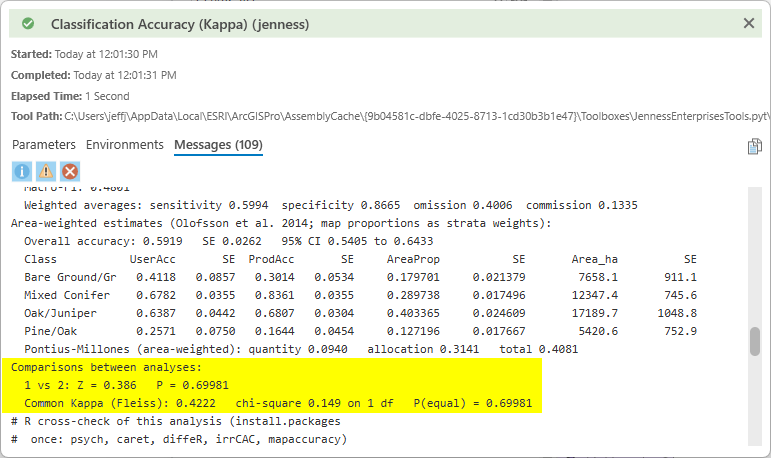Click Oak/Juniper Area_ha value 17189.7

[594, 313]
